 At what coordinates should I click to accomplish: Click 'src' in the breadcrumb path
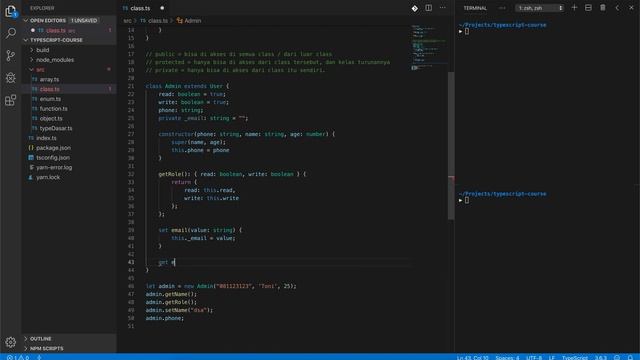[x=127, y=20]
